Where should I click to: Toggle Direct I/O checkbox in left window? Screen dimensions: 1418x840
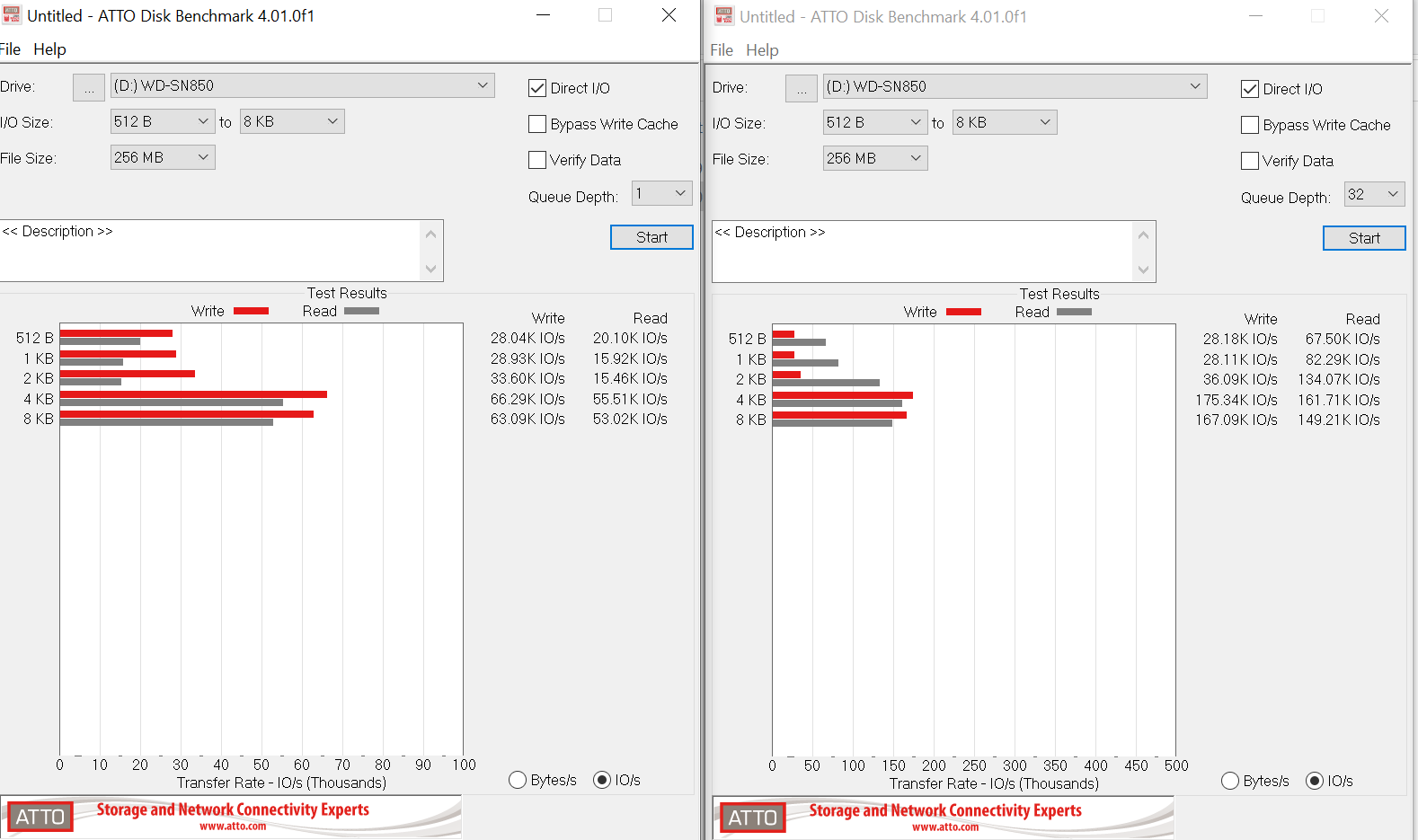pos(537,88)
